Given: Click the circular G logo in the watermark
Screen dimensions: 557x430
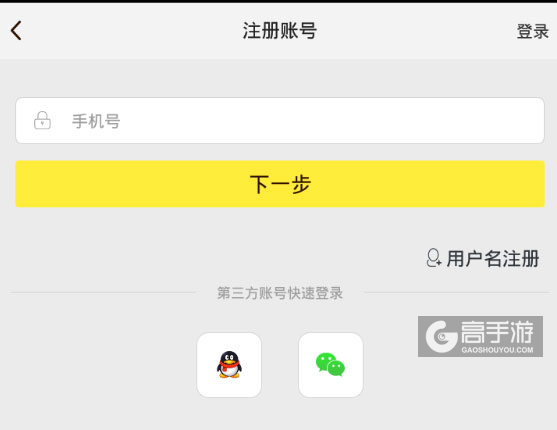Looking at the screenshot, I should pyautogui.click(x=442, y=337).
